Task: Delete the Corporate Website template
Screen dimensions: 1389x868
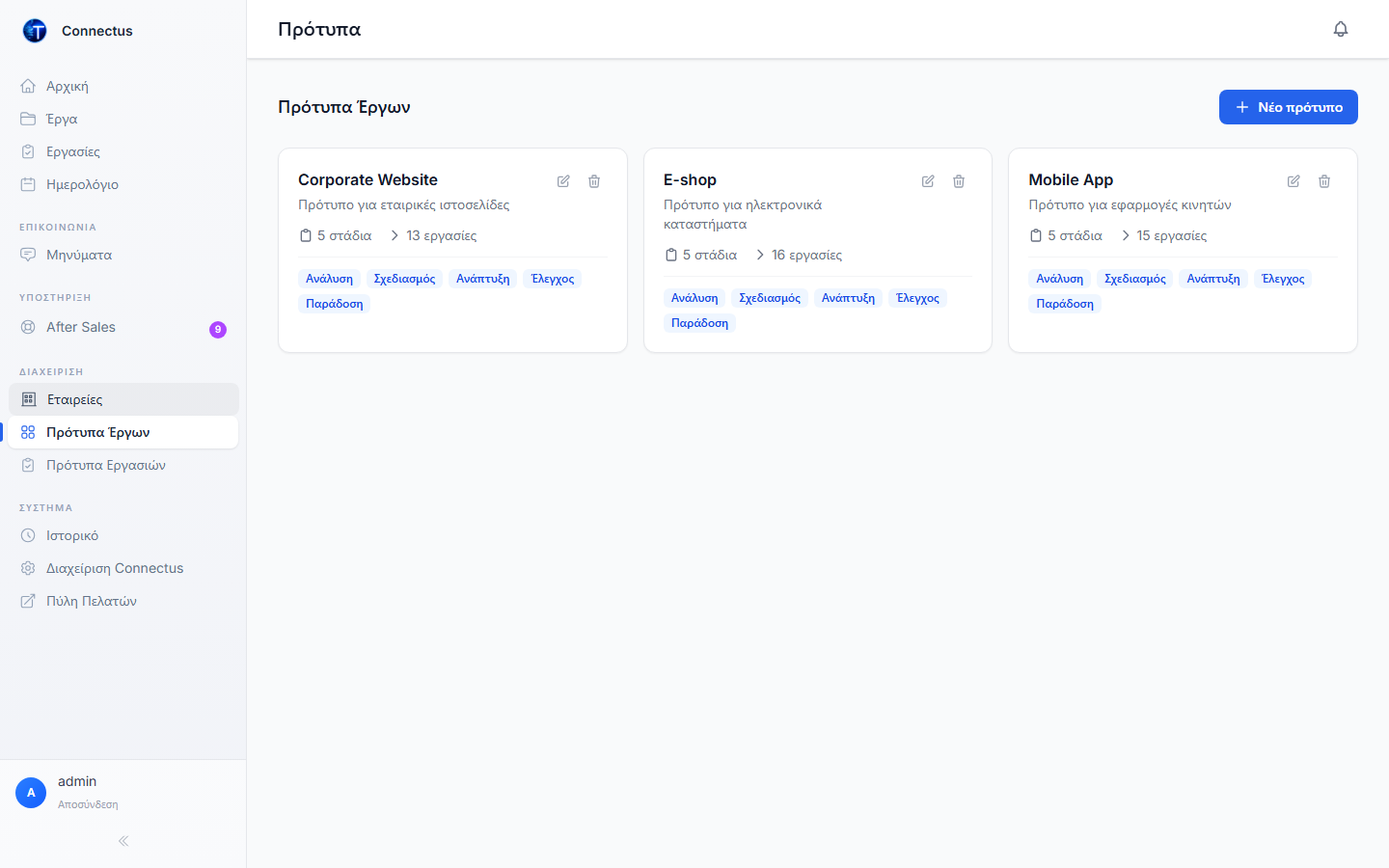Action: 594,181
